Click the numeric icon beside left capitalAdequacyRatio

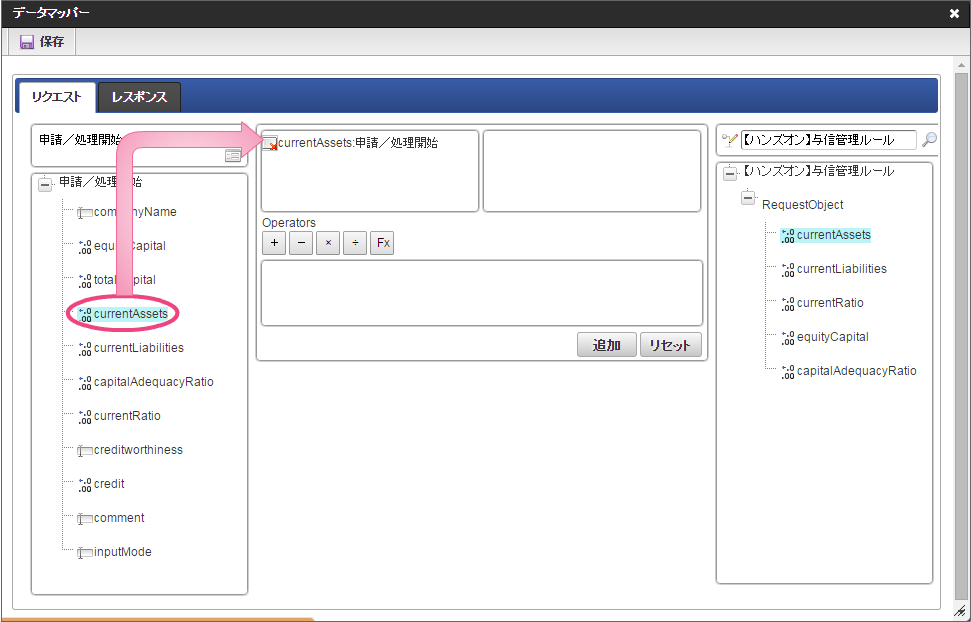pos(85,382)
